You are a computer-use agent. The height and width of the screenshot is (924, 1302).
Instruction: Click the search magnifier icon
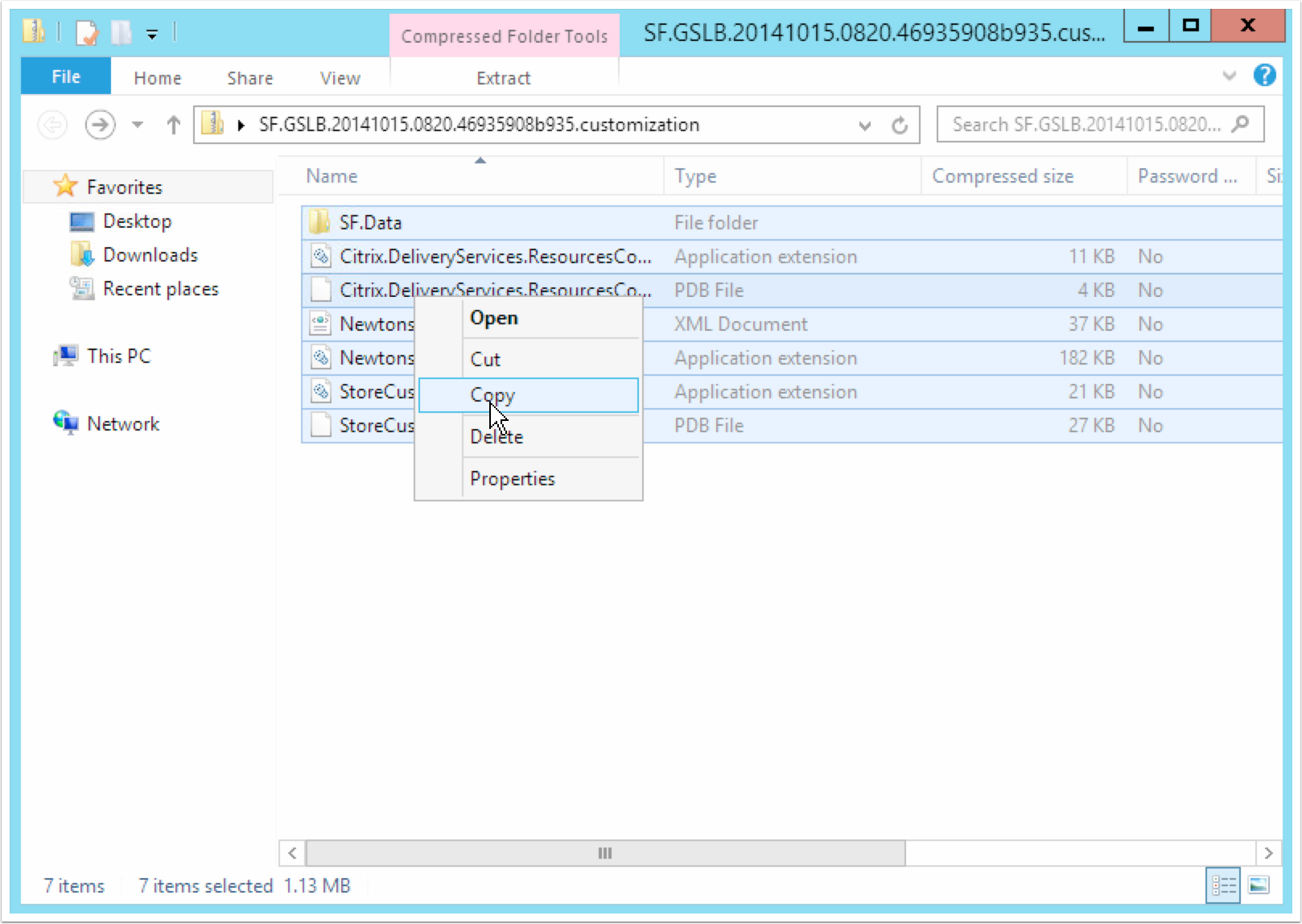pos(1241,125)
